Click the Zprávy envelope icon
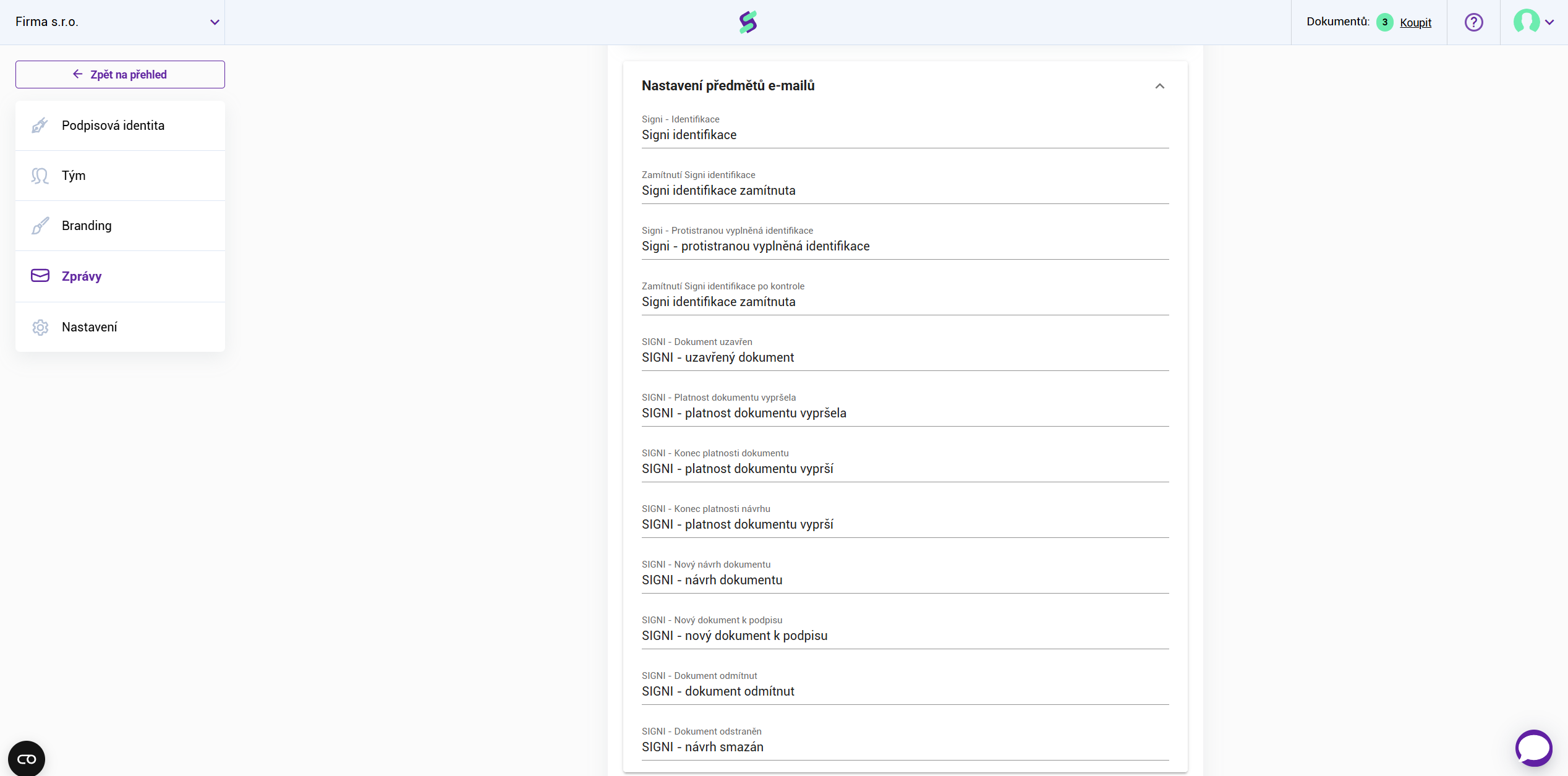Viewport: 1568px width, 776px height. (x=40, y=276)
